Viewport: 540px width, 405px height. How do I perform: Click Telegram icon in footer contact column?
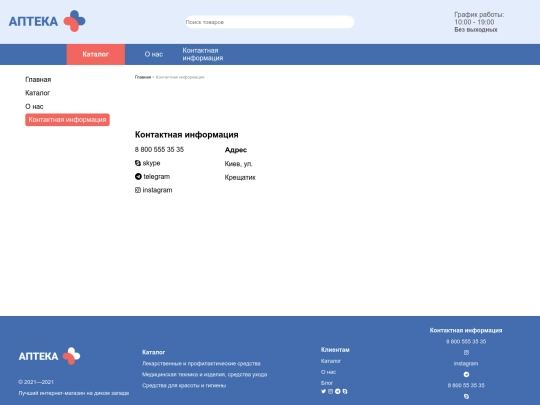click(466, 374)
